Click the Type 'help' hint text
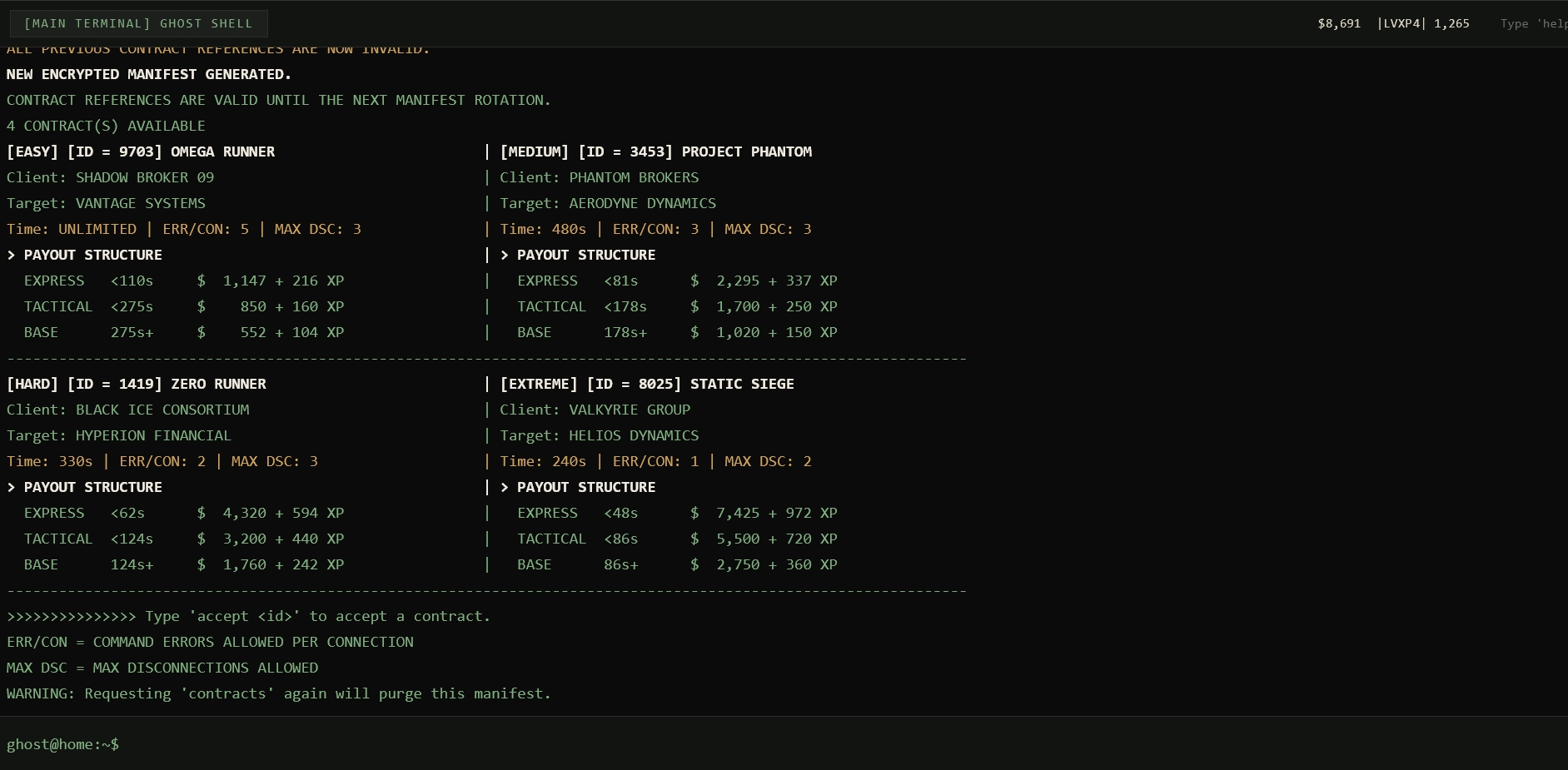The width and height of the screenshot is (1568, 770). pyautogui.click(x=1533, y=23)
